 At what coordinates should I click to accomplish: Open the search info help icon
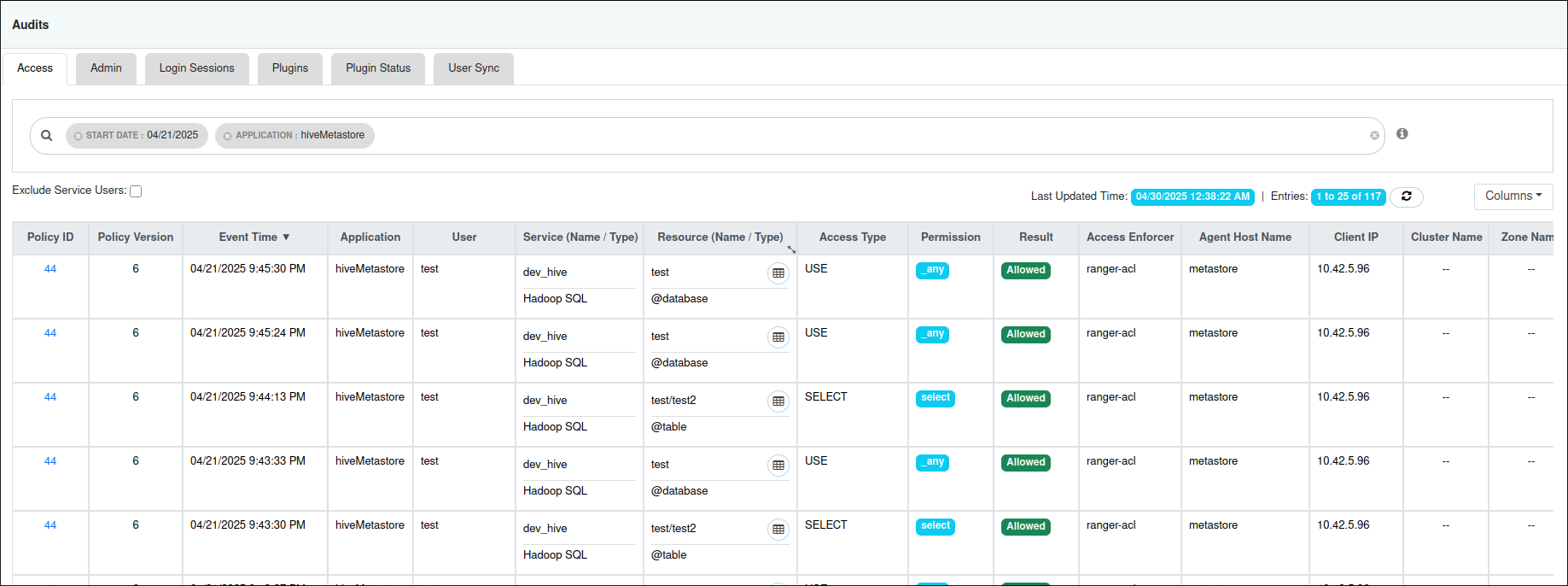pos(1402,134)
